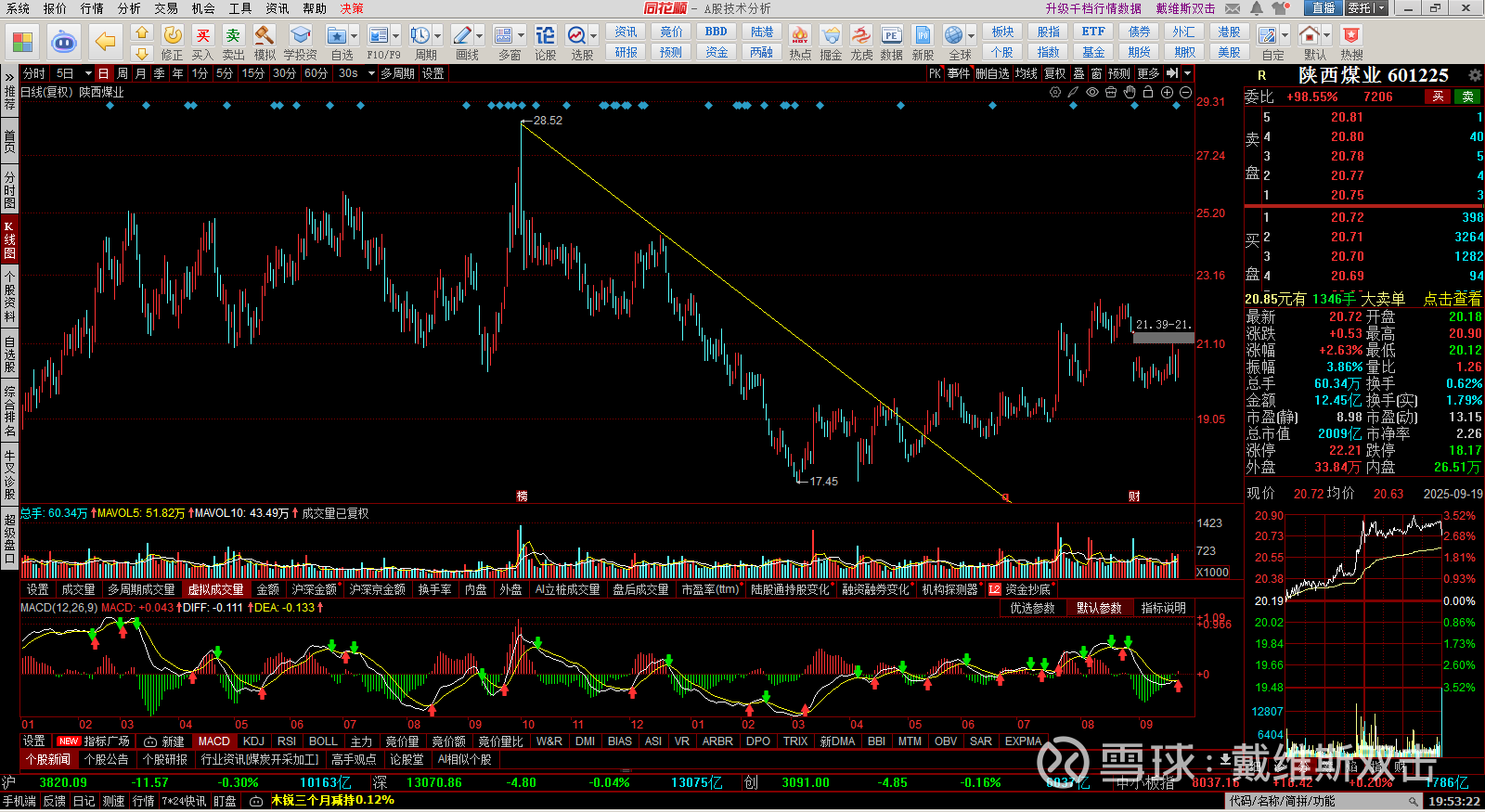Open 学投资 graduation cap icon

300,35
